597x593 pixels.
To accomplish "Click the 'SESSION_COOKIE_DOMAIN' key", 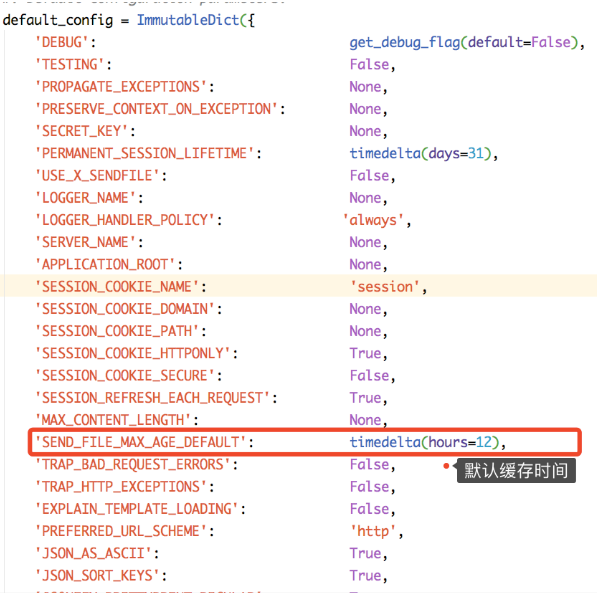I will (x=125, y=309).
